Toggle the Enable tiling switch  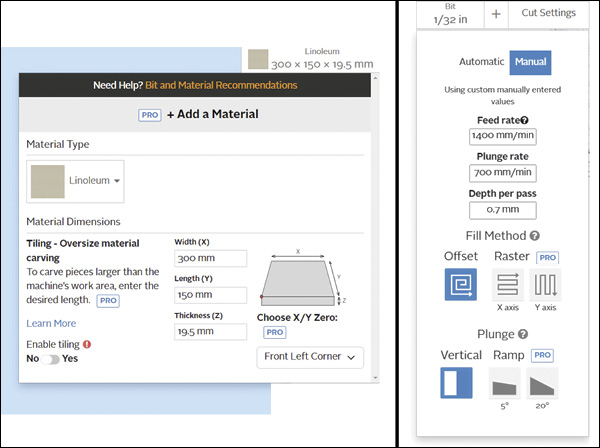click(x=51, y=359)
